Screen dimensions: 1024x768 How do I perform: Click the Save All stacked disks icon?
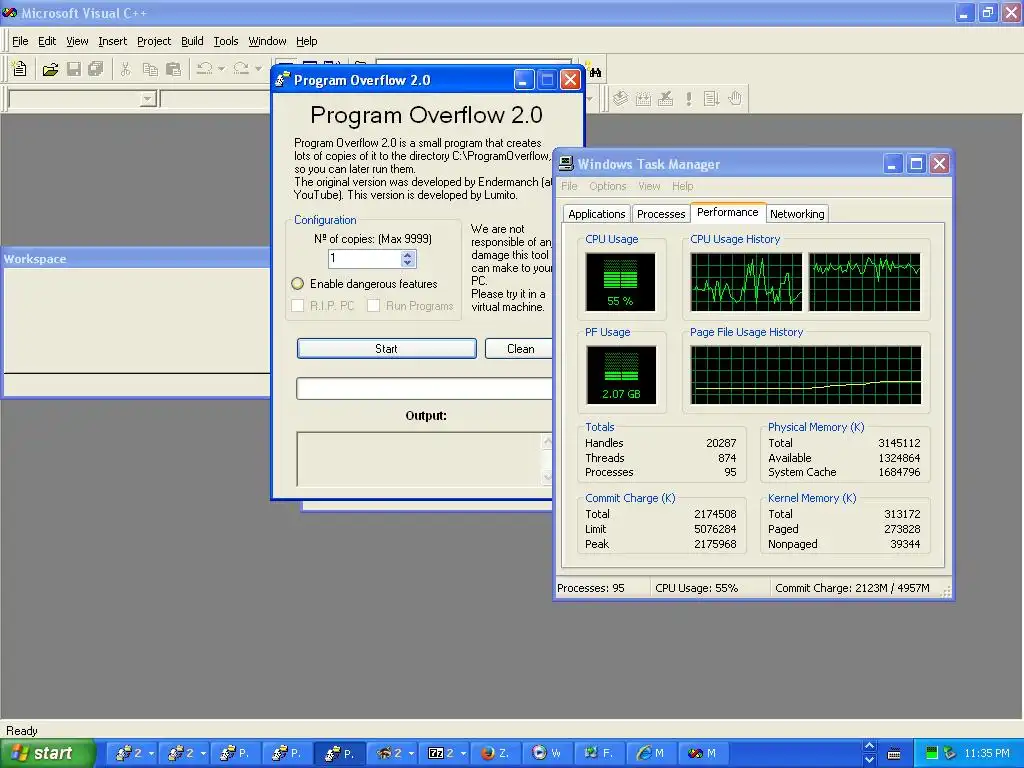point(96,69)
